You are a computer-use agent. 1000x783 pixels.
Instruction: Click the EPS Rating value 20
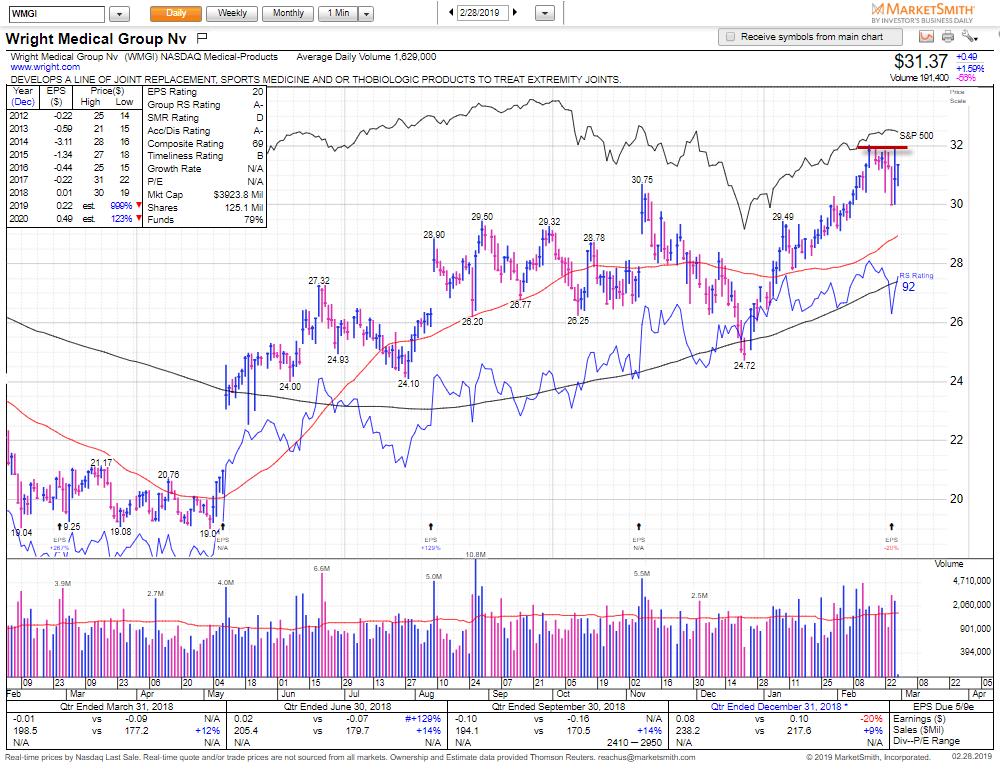pyautogui.click(x=258, y=92)
